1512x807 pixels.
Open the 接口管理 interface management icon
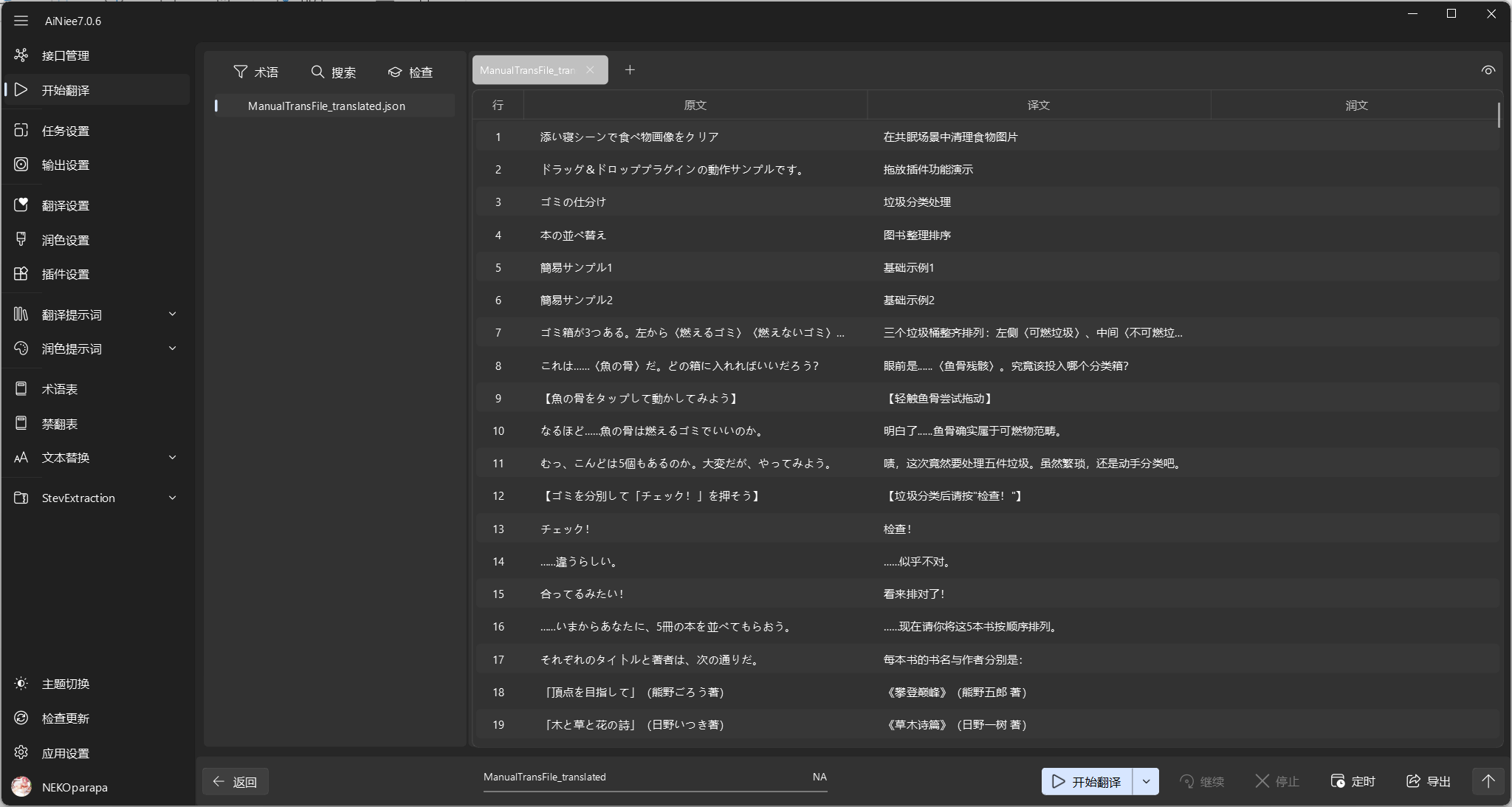pyautogui.click(x=21, y=55)
